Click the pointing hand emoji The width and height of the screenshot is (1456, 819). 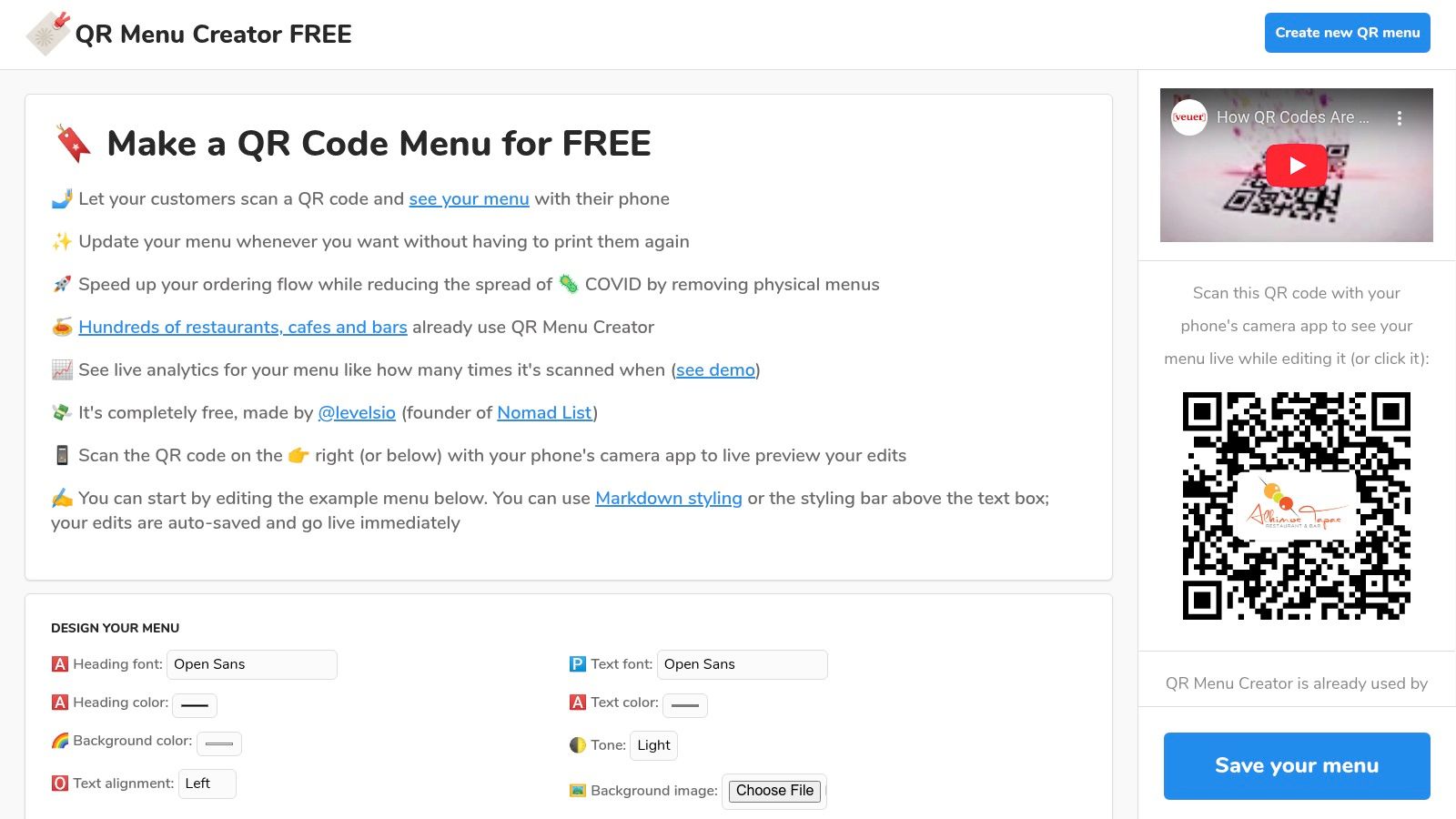coord(298,455)
